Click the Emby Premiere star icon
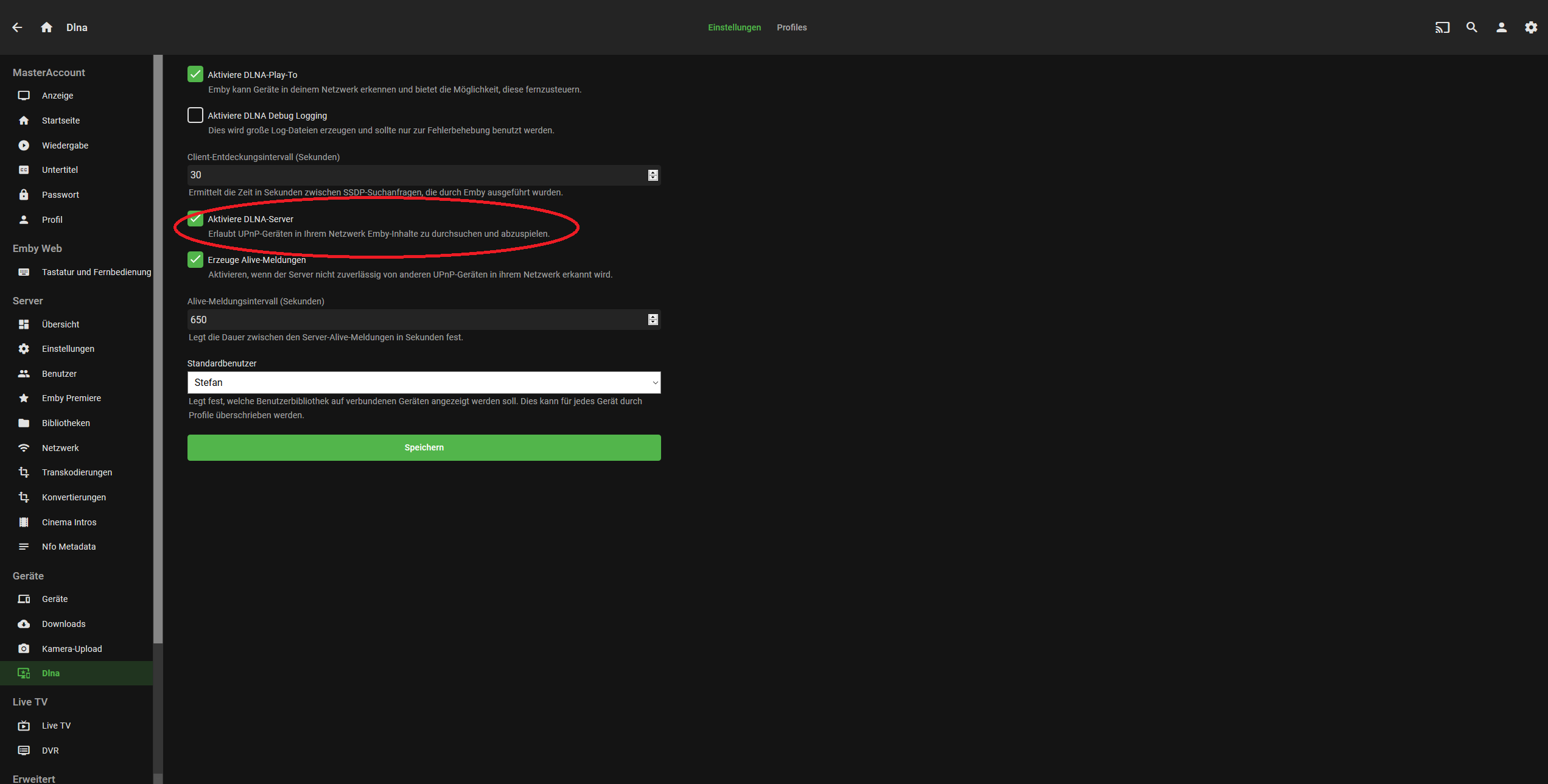 coord(24,398)
